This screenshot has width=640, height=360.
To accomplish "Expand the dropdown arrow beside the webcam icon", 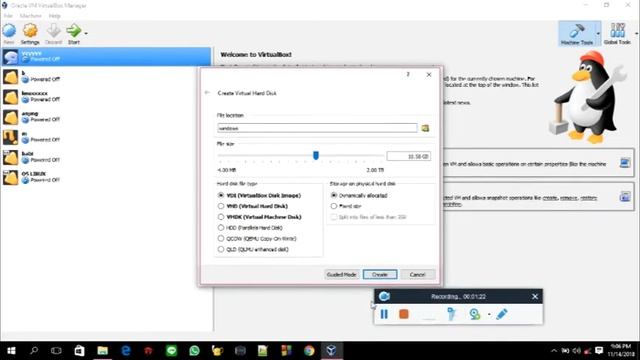I will (x=489, y=314).
